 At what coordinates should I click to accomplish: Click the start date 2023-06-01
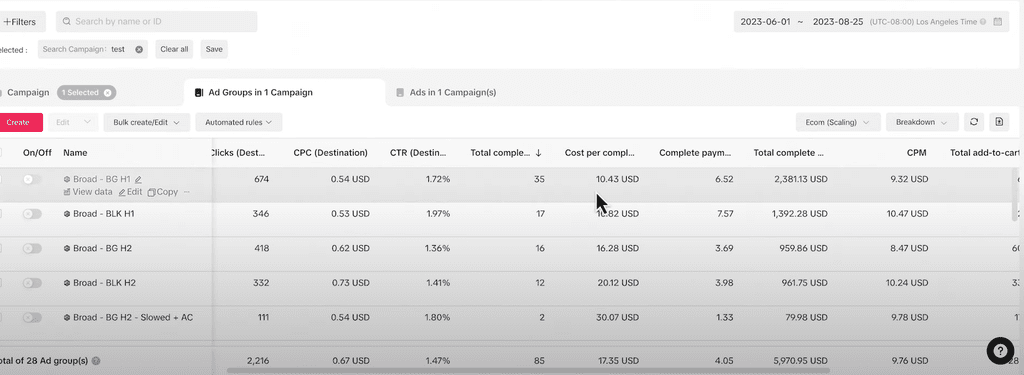point(765,22)
